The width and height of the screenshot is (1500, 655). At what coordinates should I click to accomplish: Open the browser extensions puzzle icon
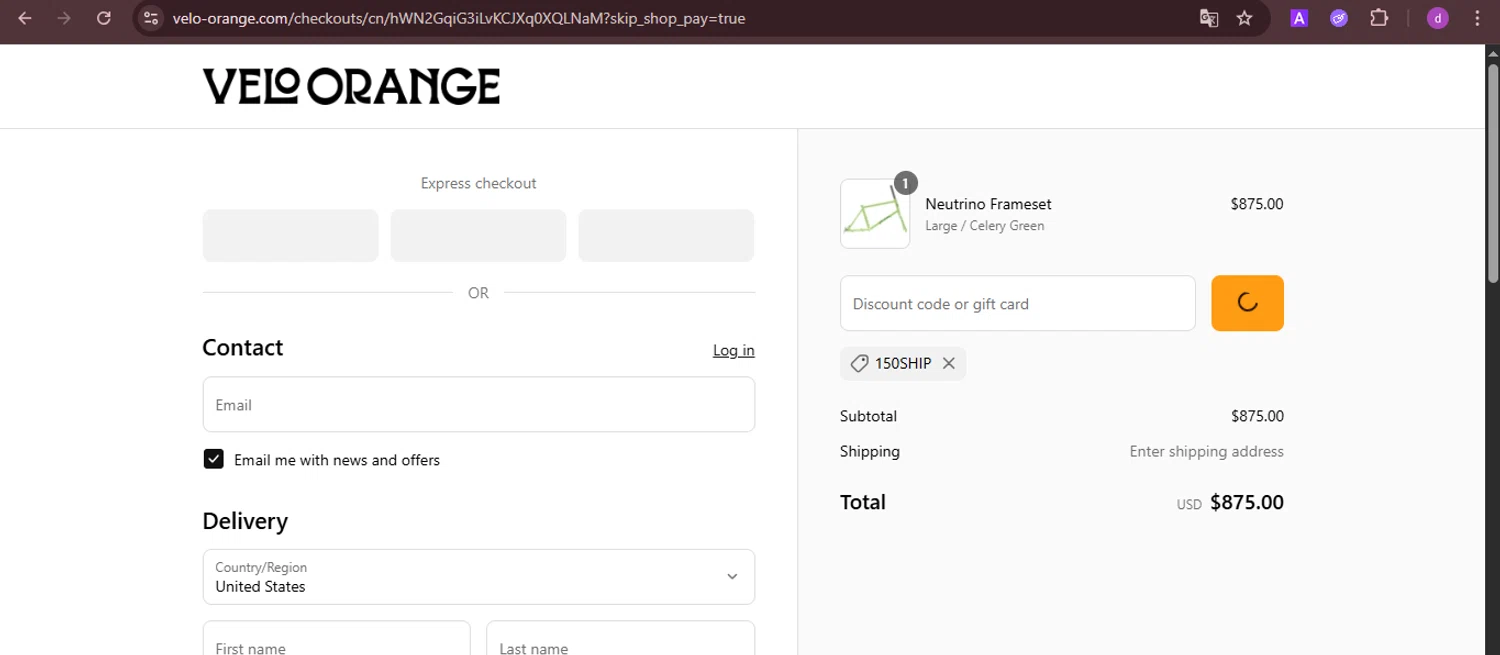click(1379, 18)
